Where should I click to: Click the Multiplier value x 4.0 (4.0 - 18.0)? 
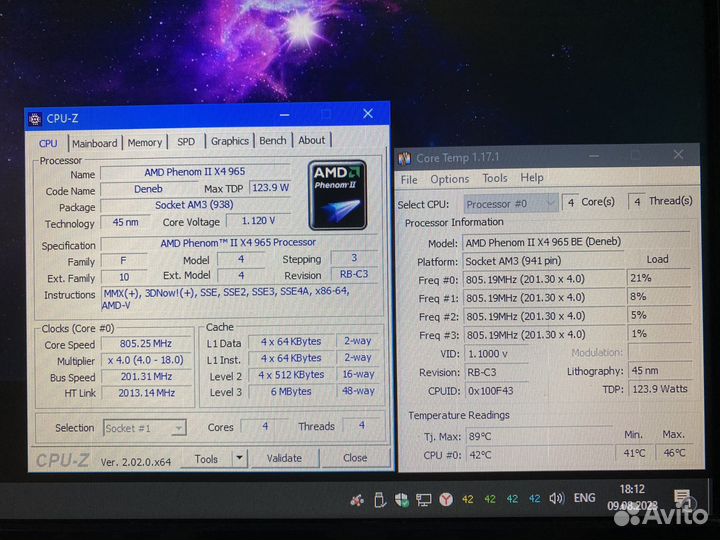pyautogui.click(x=146, y=360)
